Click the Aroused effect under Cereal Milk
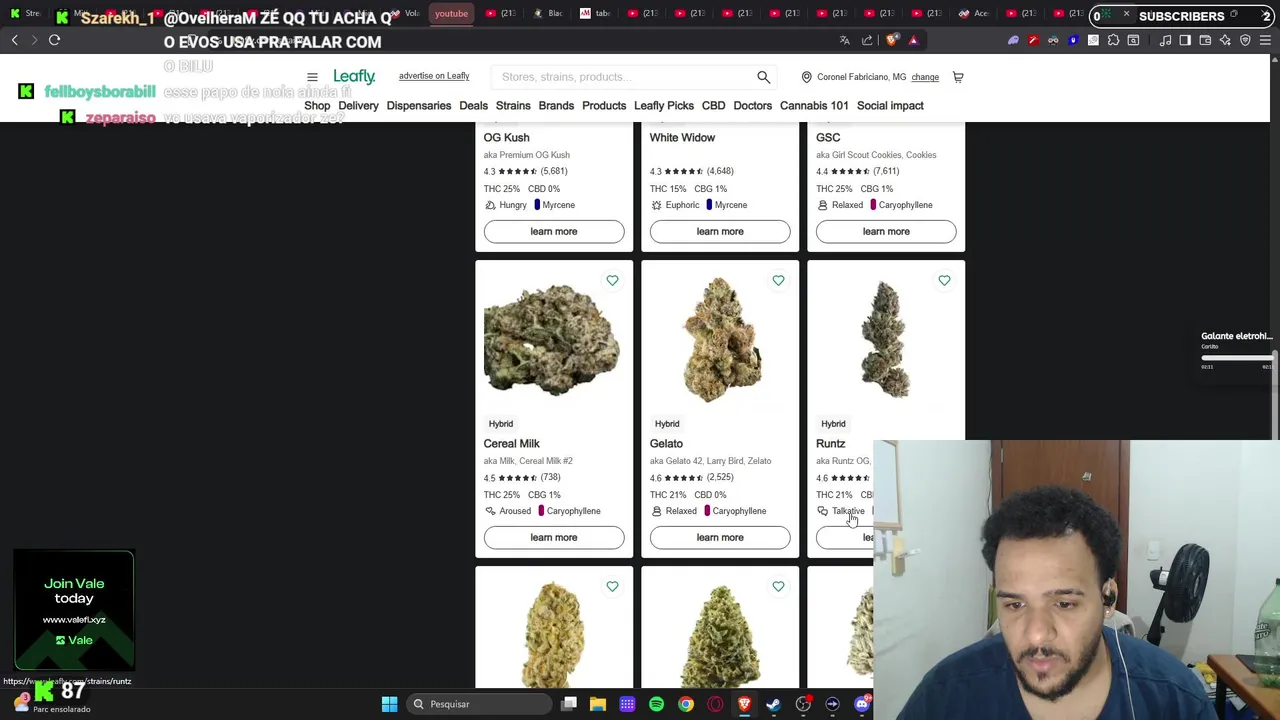 tap(515, 511)
